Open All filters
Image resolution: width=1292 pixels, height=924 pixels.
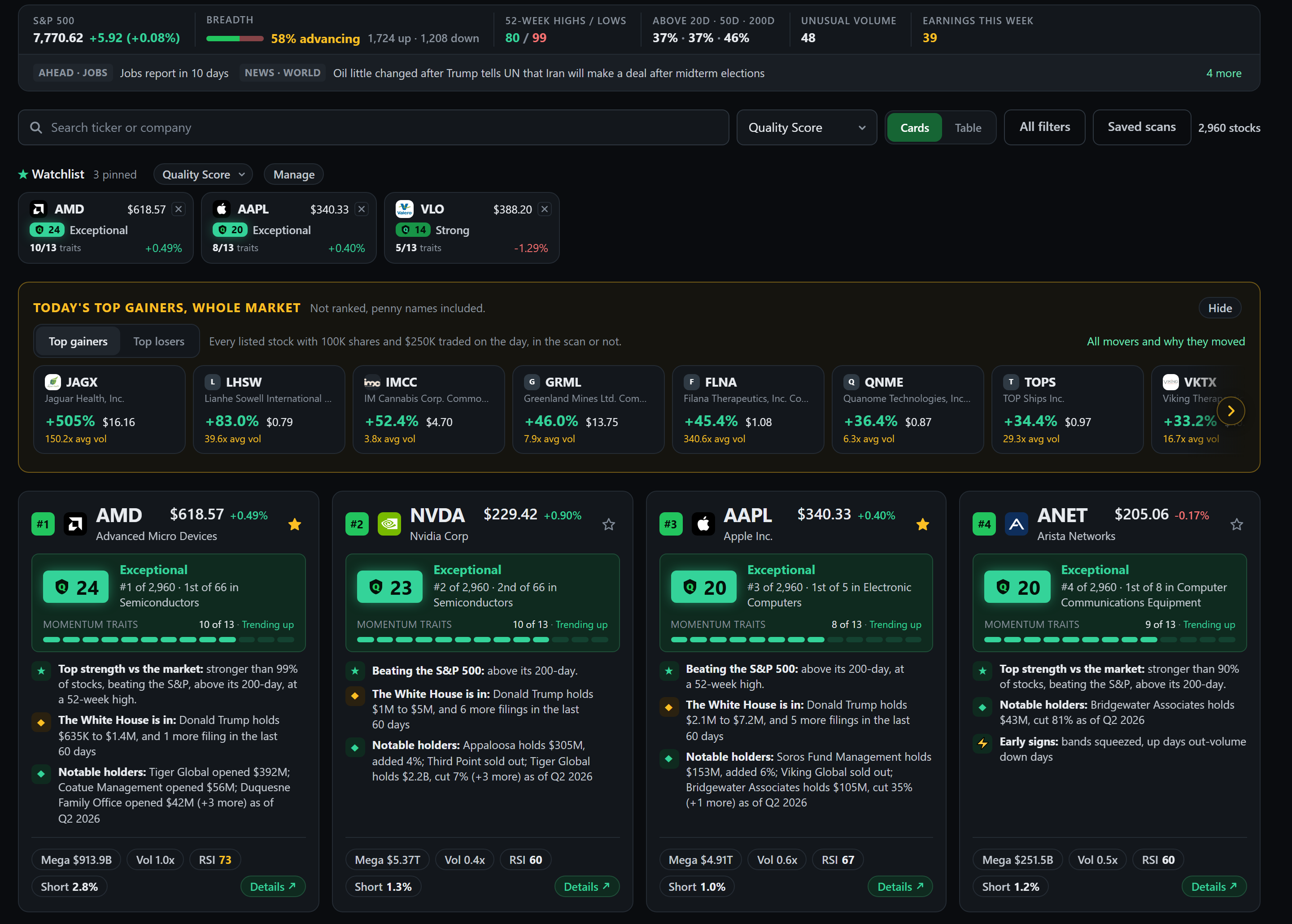(x=1044, y=127)
